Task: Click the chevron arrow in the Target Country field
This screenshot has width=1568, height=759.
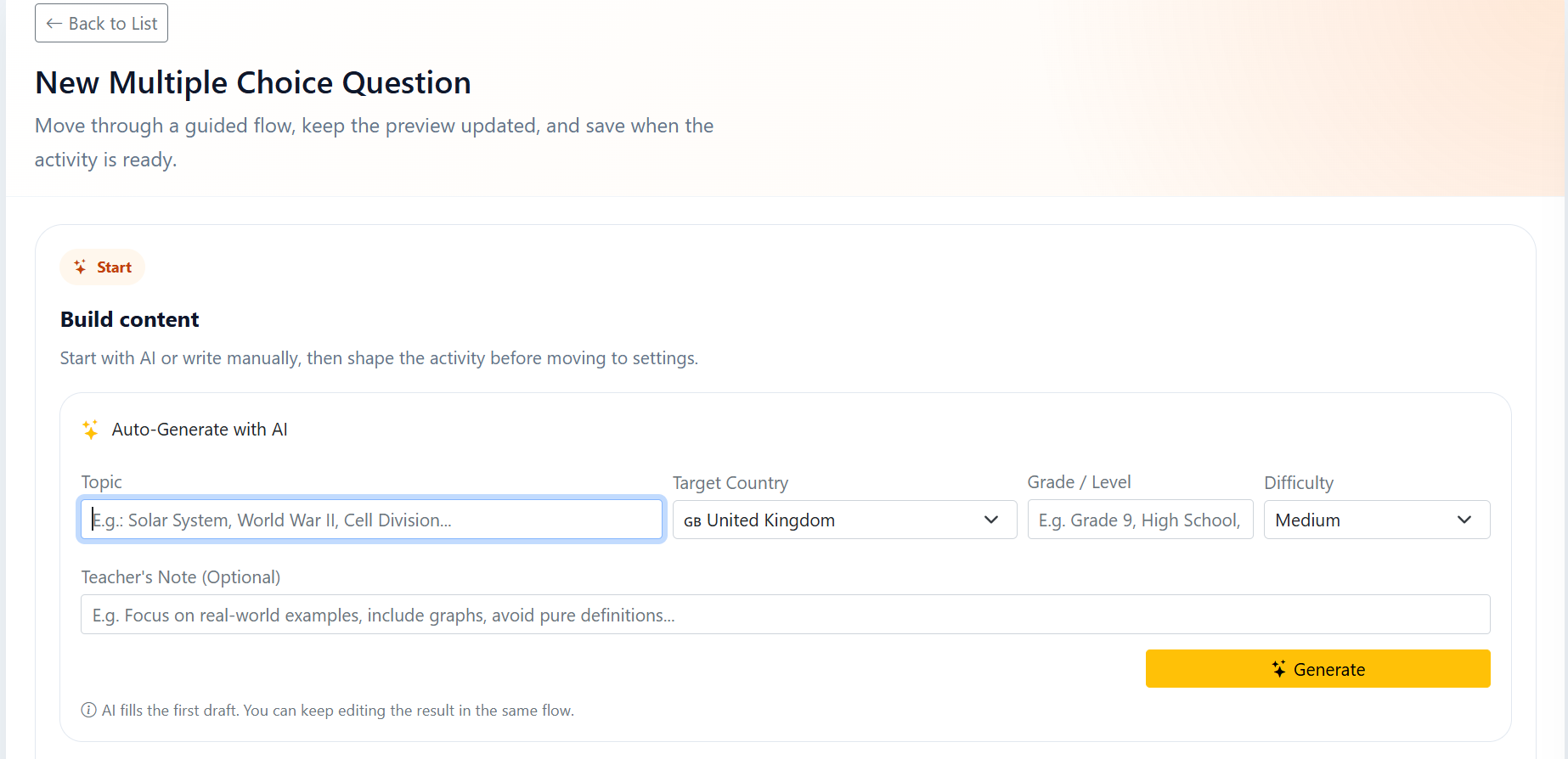Action: pos(990,520)
